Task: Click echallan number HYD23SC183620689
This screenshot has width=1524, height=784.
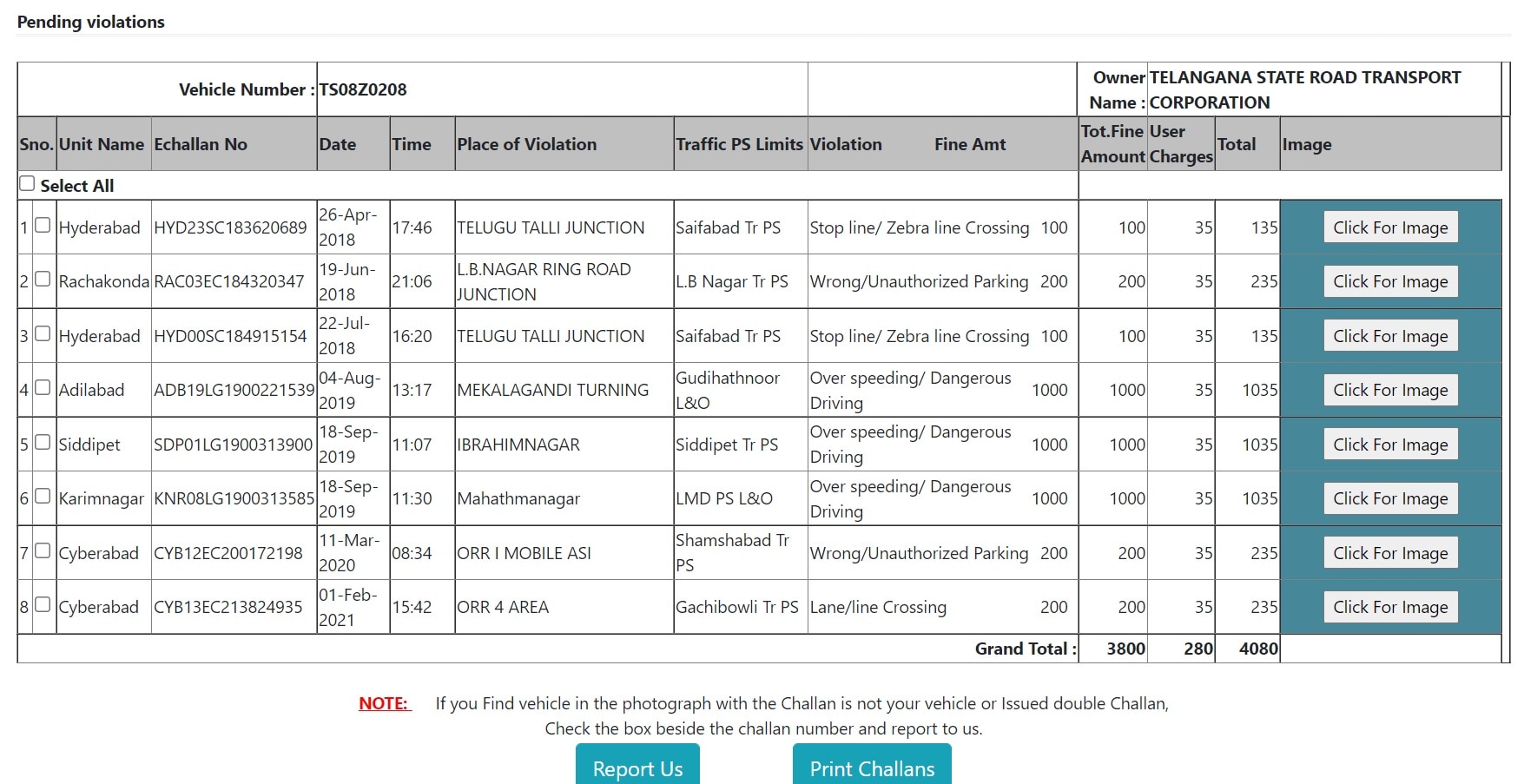Action: 230,227
